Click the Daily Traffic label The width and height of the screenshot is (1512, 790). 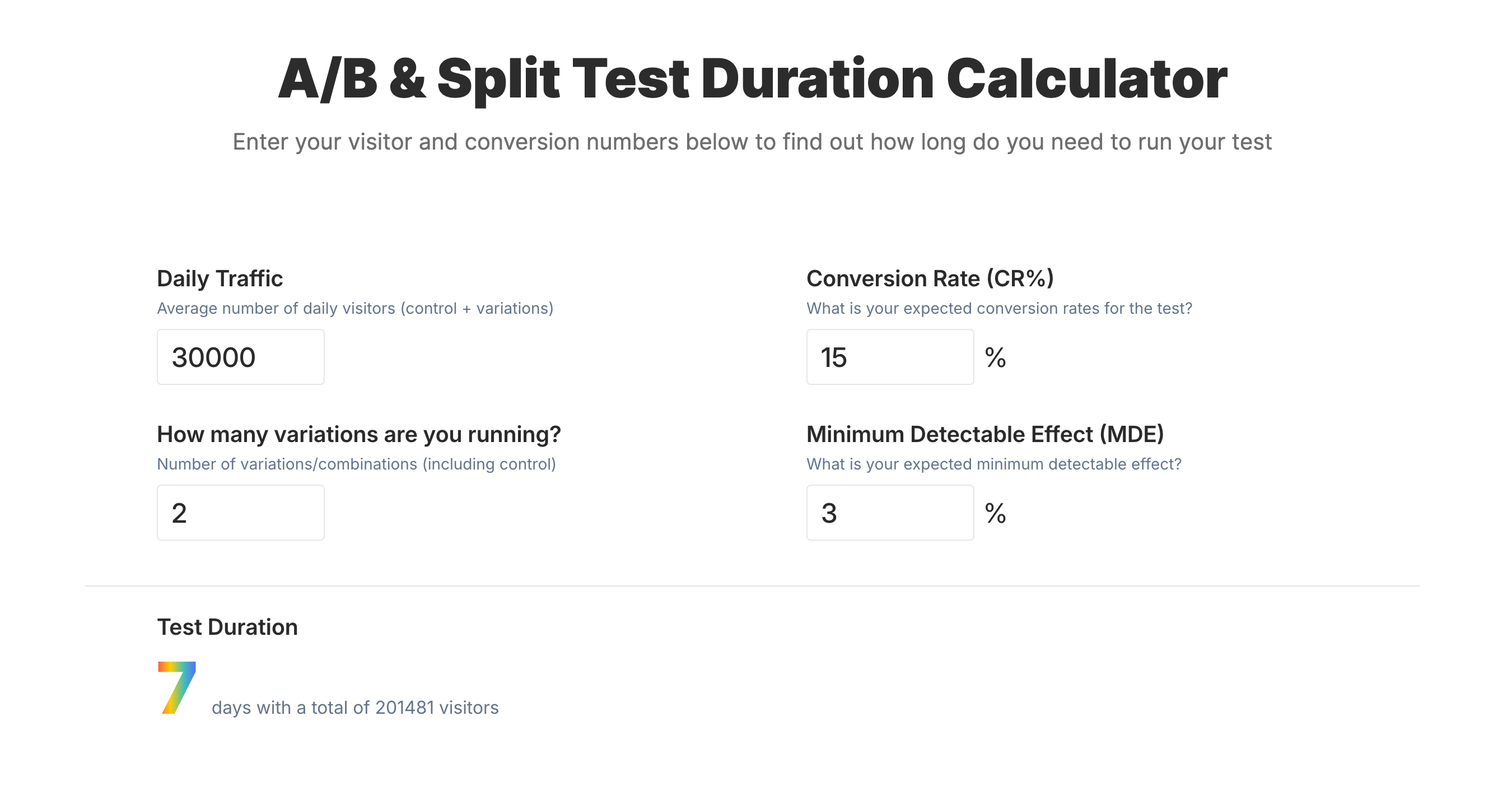[x=220, y=278]
